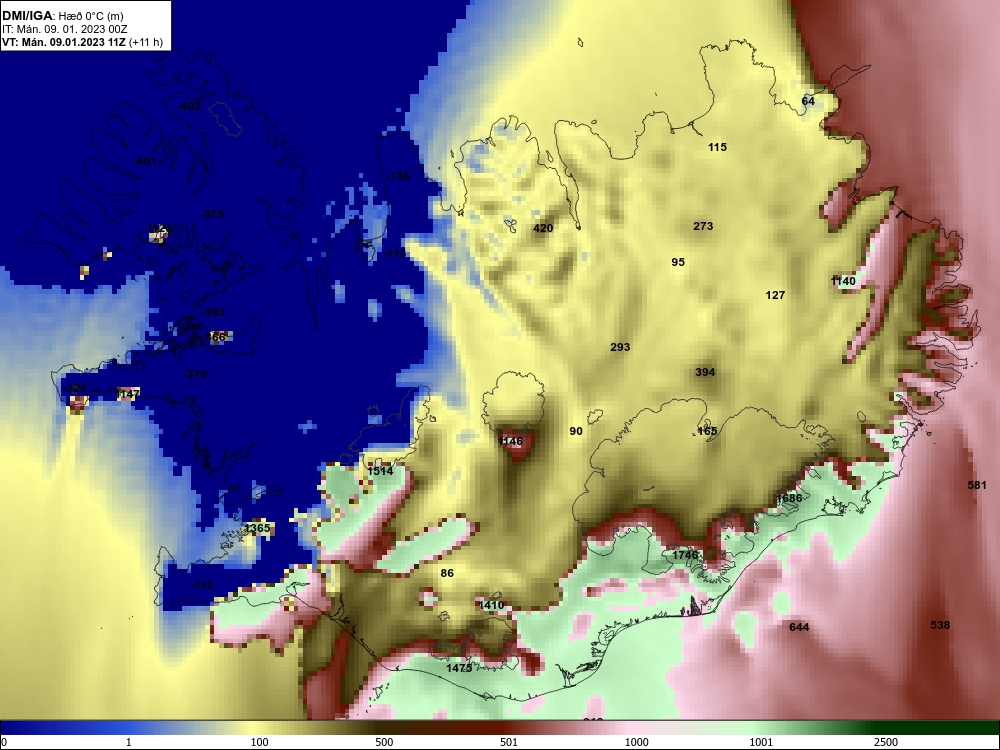Click the map value 866
The width and height of the screenshot is (1000, 750).
point(217,337)
